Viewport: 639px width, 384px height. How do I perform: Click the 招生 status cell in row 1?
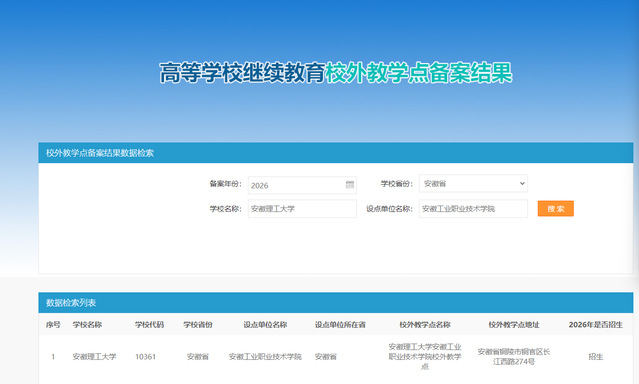[x=595, y=357]
